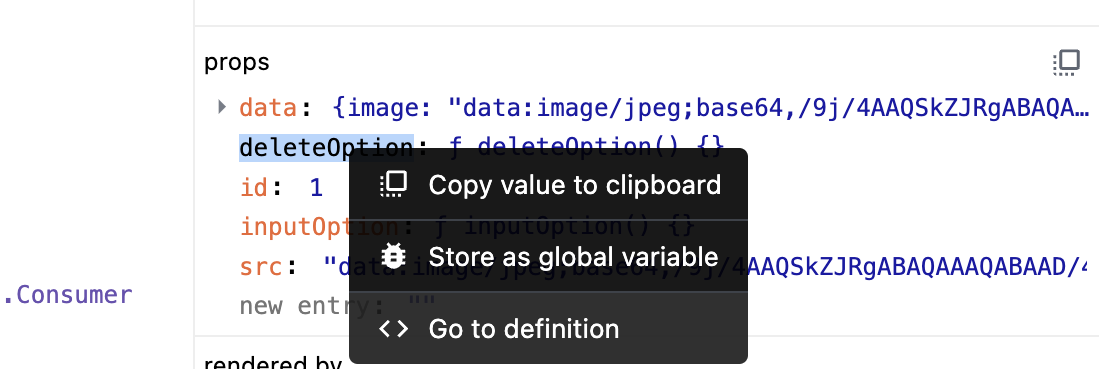This screenshot has width=1099, height=369.
Task: Click the clipboard icon in context menu
Action: pyautogui.click(x=393, y=184)
